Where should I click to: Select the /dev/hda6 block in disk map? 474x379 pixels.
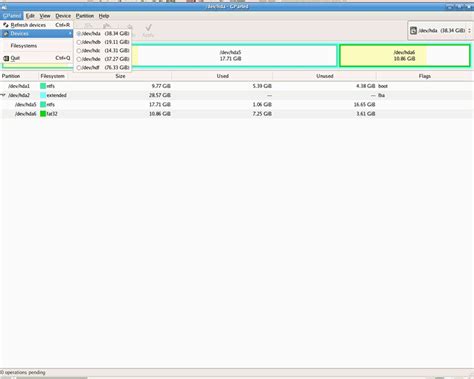[404, 55]
